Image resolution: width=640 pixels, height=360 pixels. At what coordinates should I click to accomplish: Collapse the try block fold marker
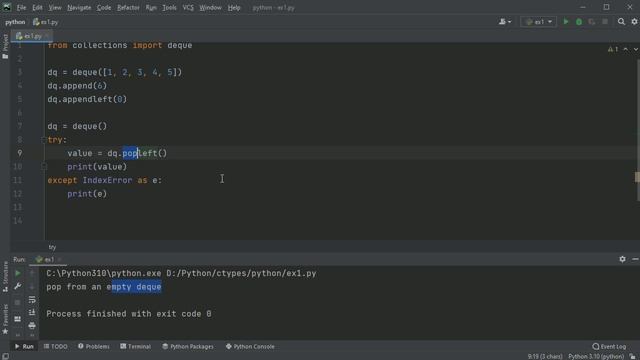tap(44, 140)
